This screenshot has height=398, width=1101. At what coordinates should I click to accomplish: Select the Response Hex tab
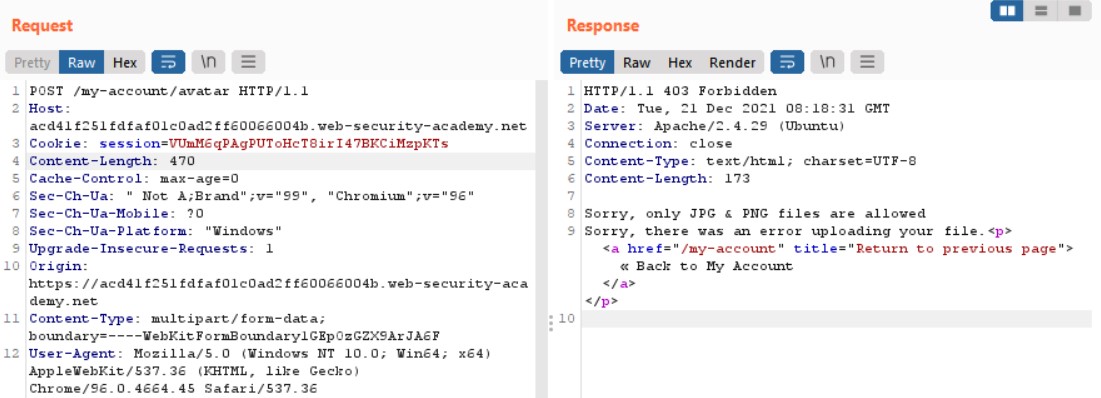[680, 62]
